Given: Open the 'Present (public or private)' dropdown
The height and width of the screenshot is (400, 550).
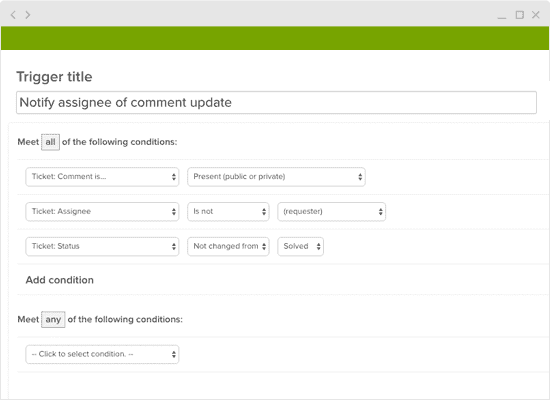Looking at the screenshot, I should click(x=276, y=177).
